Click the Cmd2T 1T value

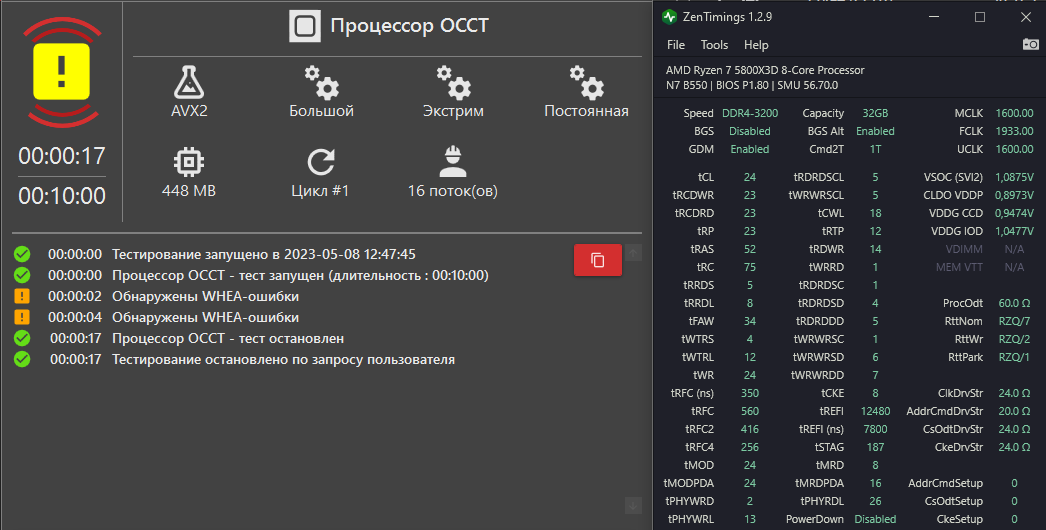click(875, 150)
